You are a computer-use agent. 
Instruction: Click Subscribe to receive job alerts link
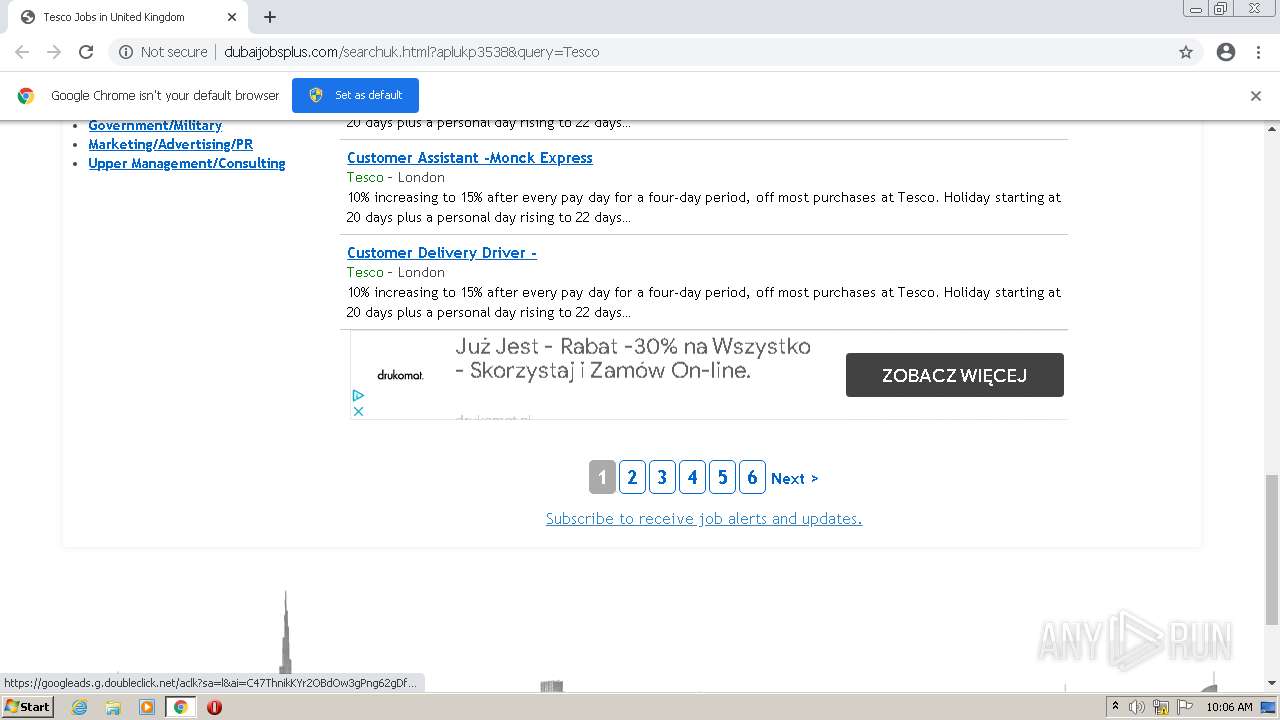704,518
